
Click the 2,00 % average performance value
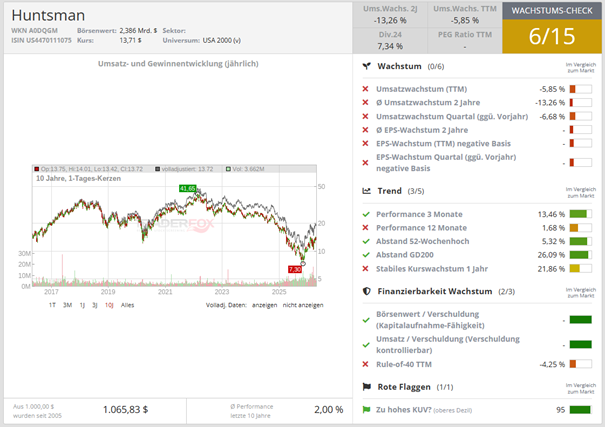pos(328,410)
